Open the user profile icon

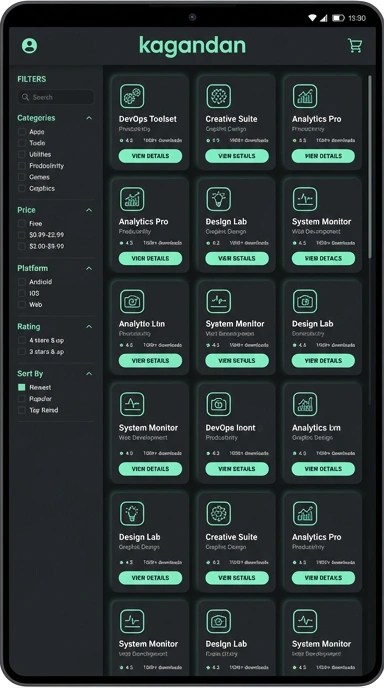point(29,46)
